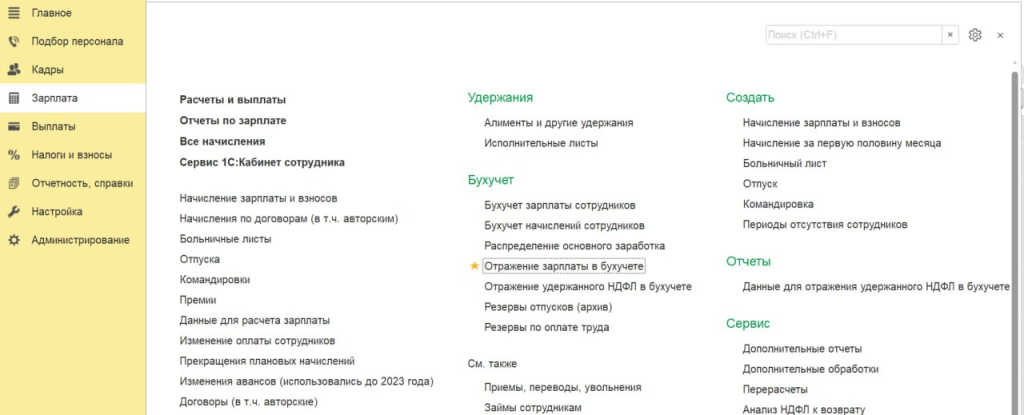Select the Зарплата section
Screen dimensions: 1024x415
pyautogui.click(x=72, y=98)
